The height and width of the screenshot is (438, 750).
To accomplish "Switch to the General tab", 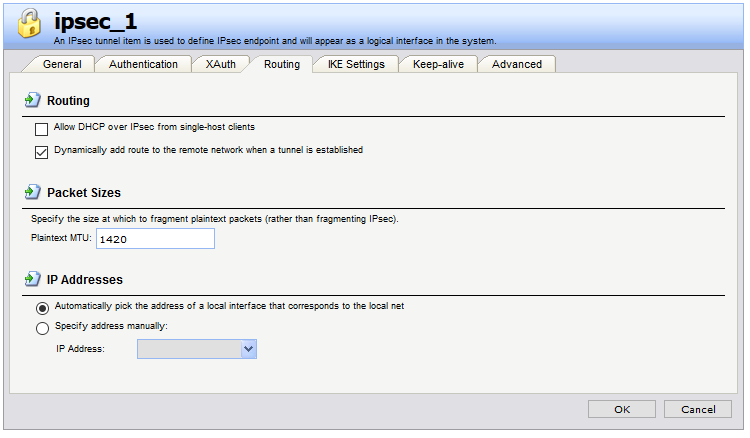I will click(x=62, y=64).
